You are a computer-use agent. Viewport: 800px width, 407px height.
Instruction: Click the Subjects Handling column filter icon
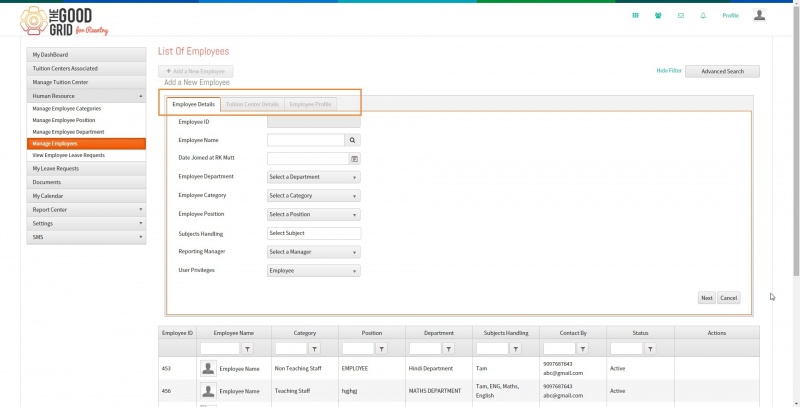(515, 349)
